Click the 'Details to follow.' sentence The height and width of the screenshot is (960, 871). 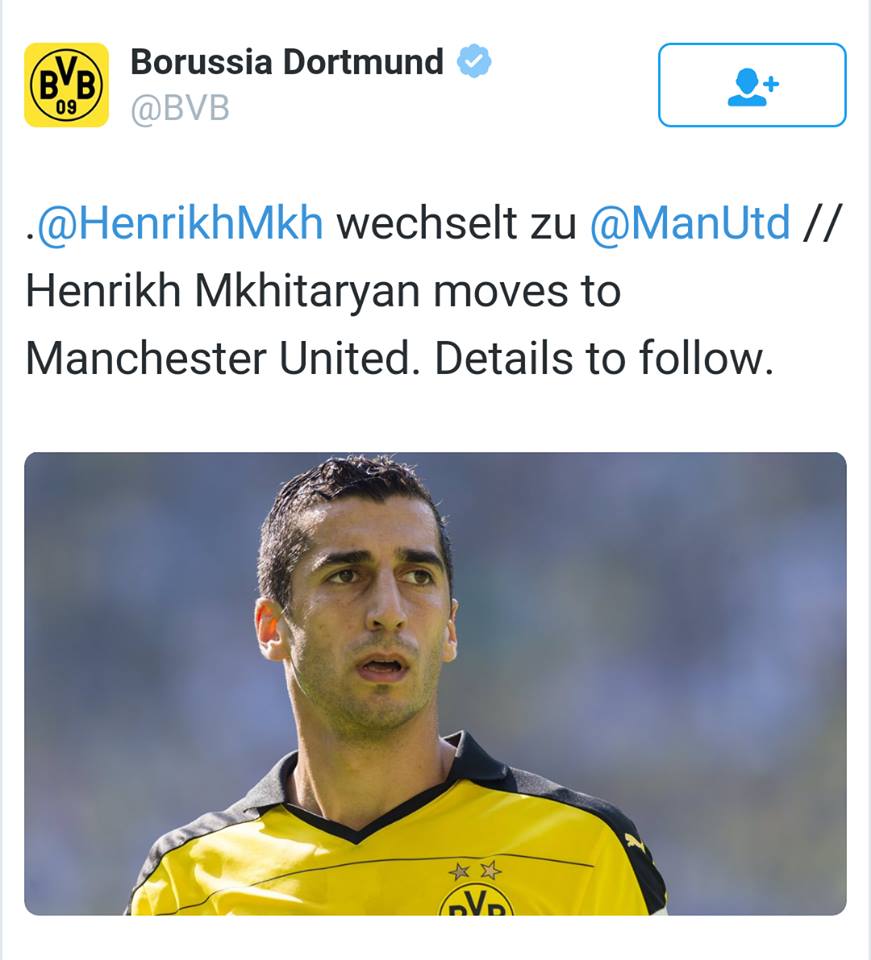pos(604,358)
